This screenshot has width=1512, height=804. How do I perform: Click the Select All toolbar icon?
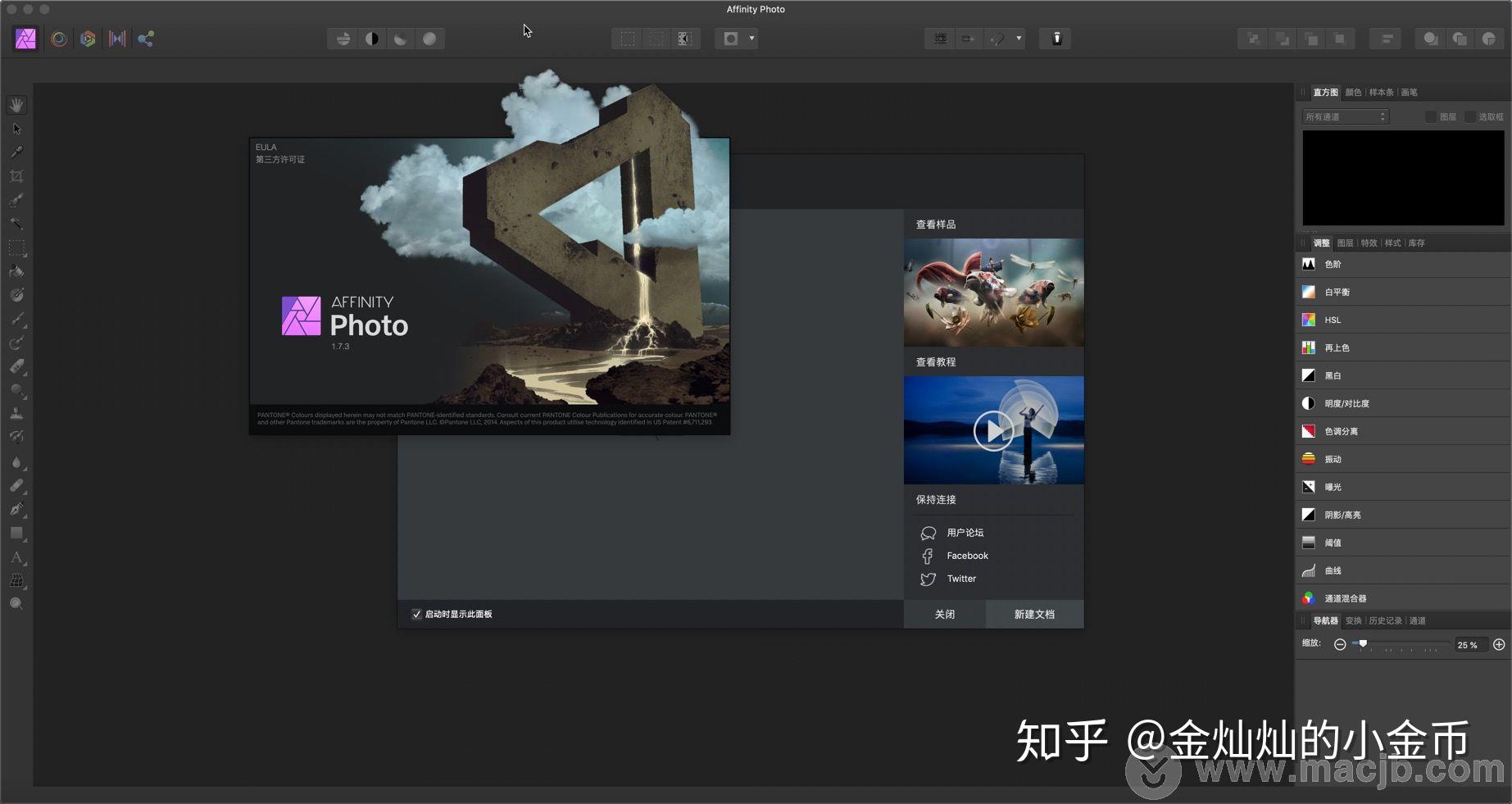pyautogui.click(x=627, y=39)
